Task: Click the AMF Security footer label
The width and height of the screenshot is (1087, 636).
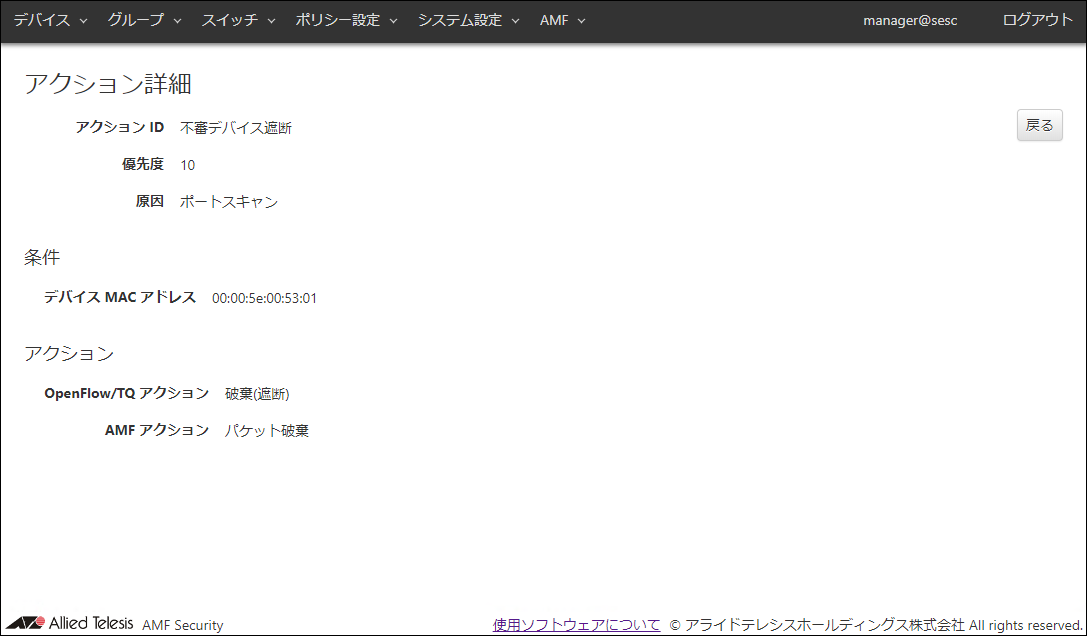Action: (x=183, y=625)
